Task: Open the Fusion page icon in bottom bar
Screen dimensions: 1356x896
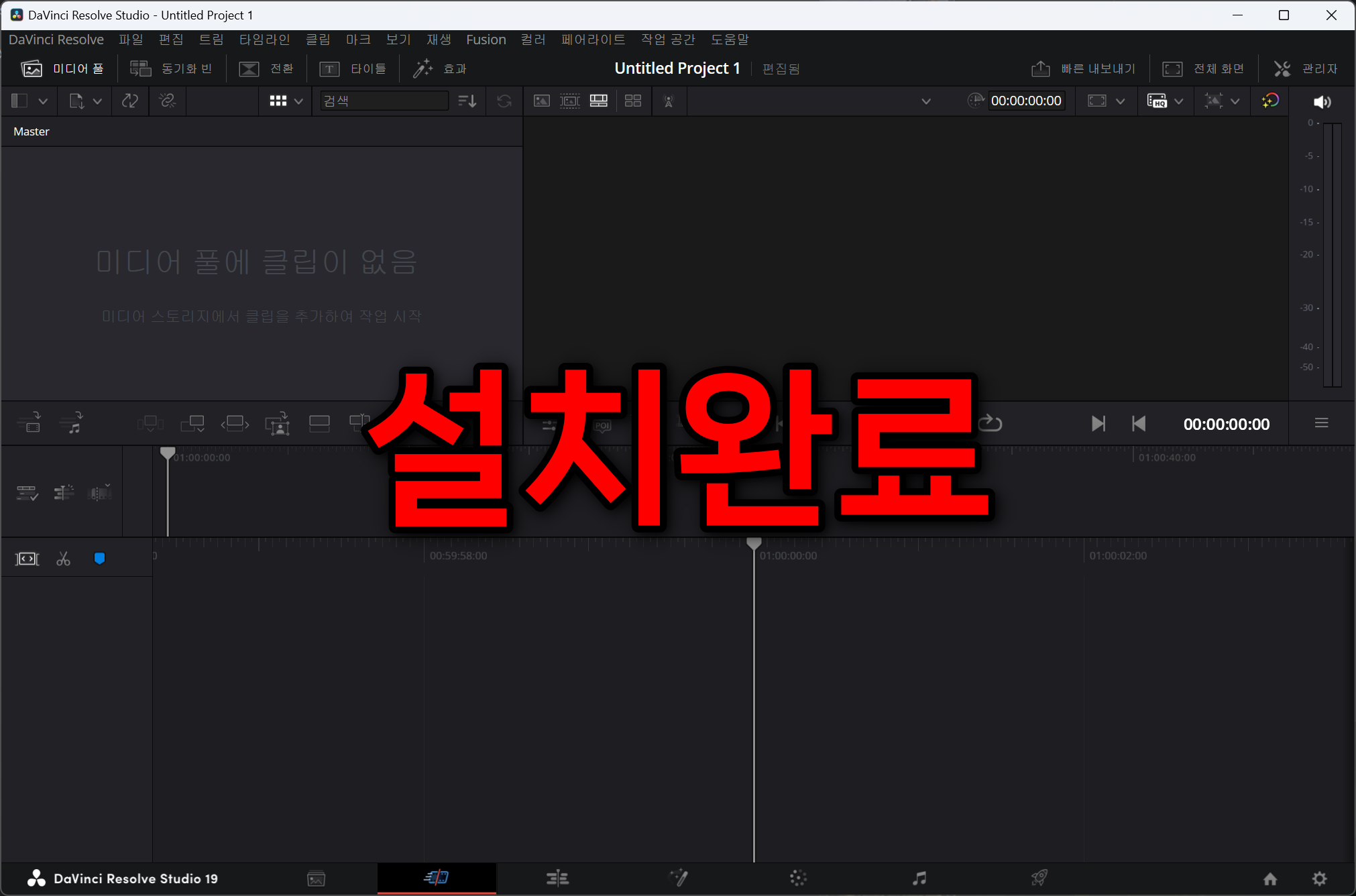Action: click(678, 878)
